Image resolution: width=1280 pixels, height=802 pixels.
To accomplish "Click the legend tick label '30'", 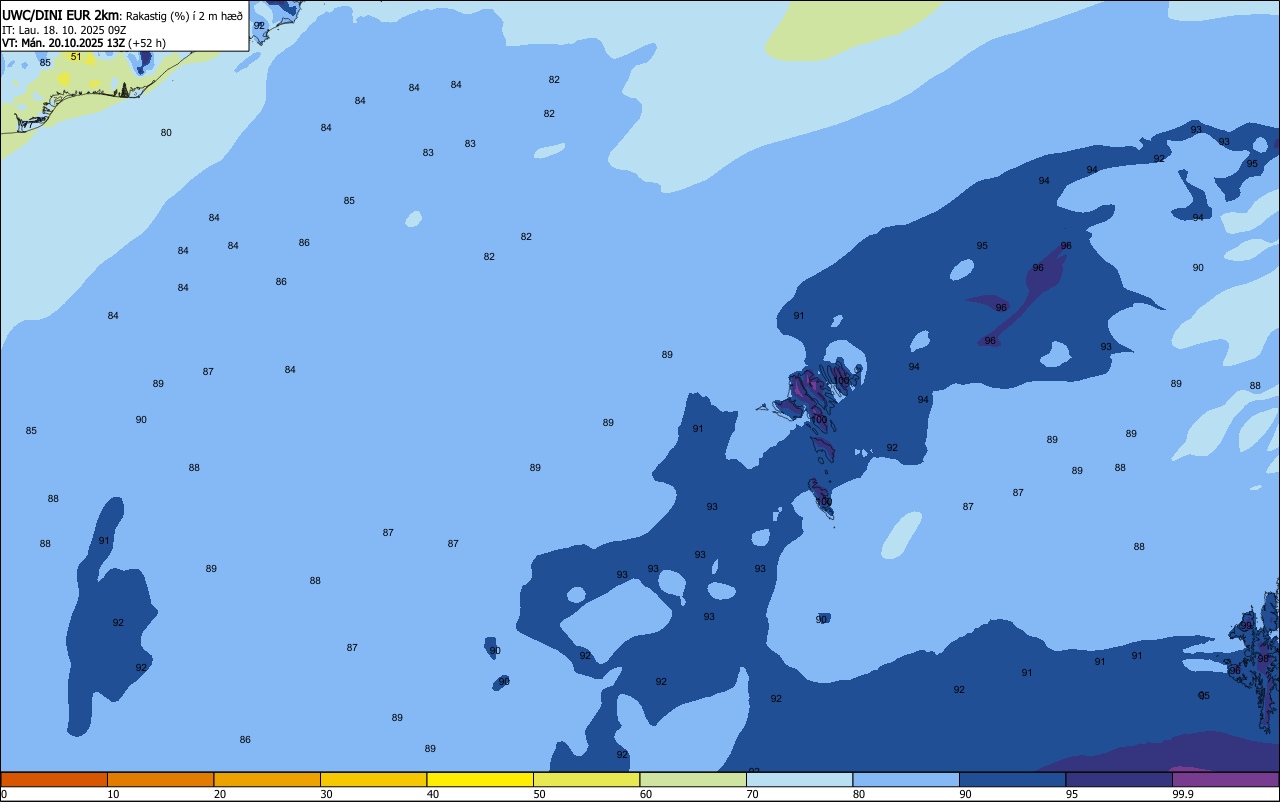I will point(326,794).
